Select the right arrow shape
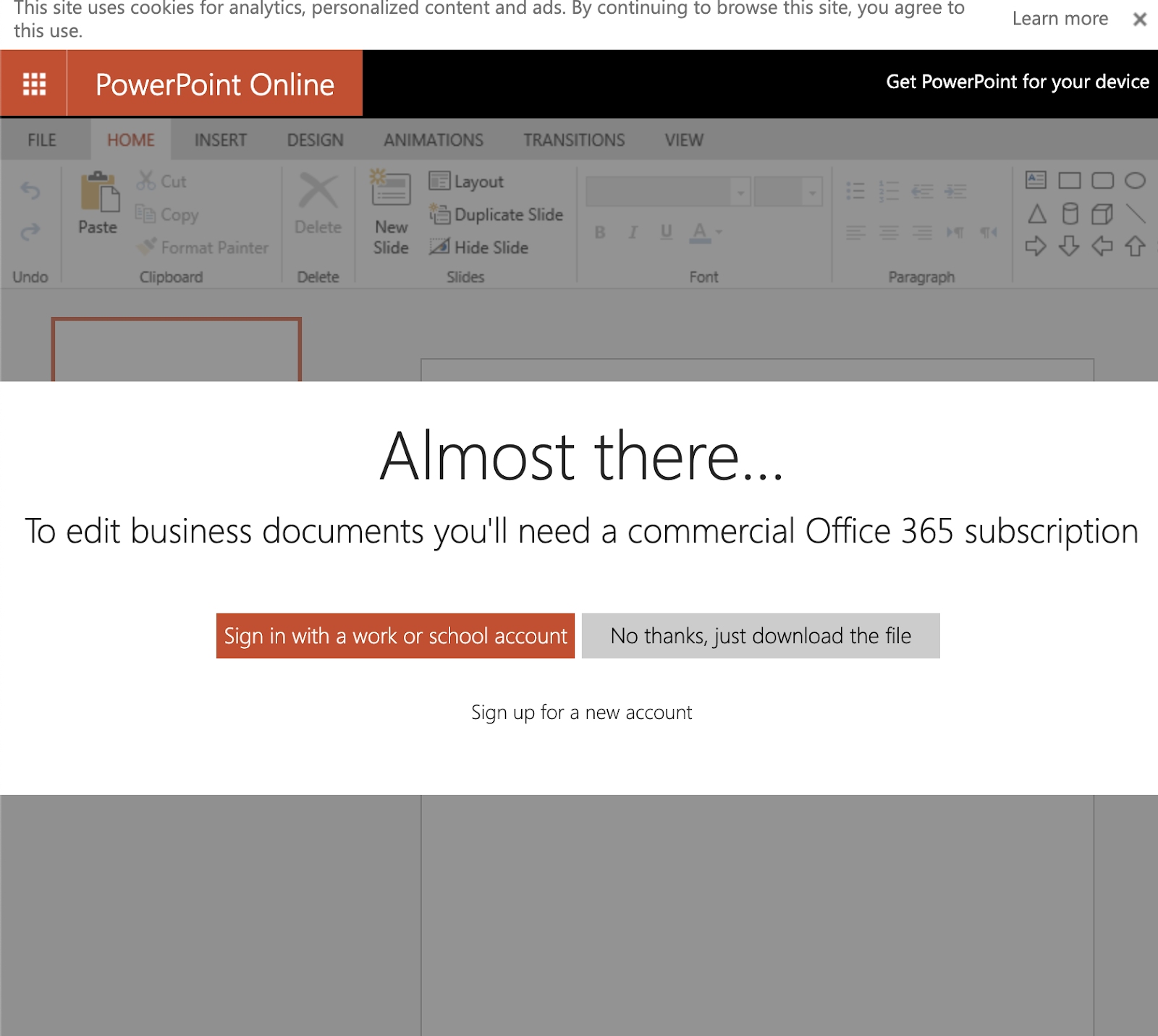This screenshot has width=1158, height=1036. click(x=1036, y=247)
